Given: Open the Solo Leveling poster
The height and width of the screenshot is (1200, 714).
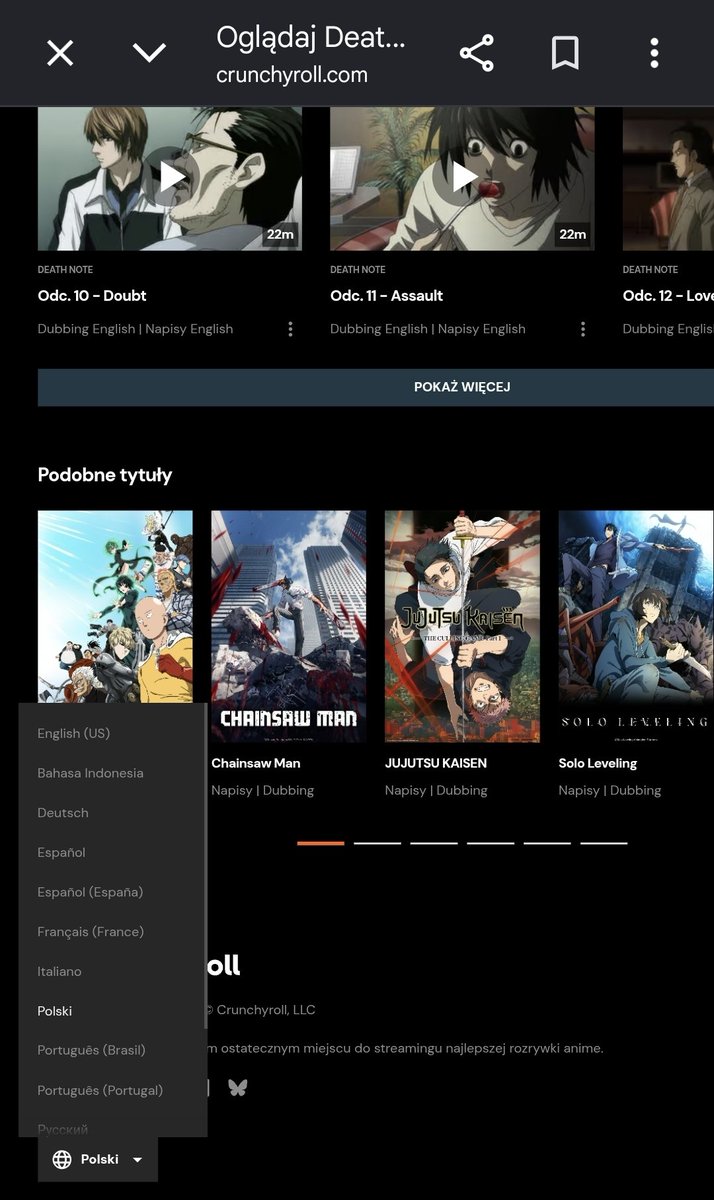Looking at the screenshot, I should (636, 627).
